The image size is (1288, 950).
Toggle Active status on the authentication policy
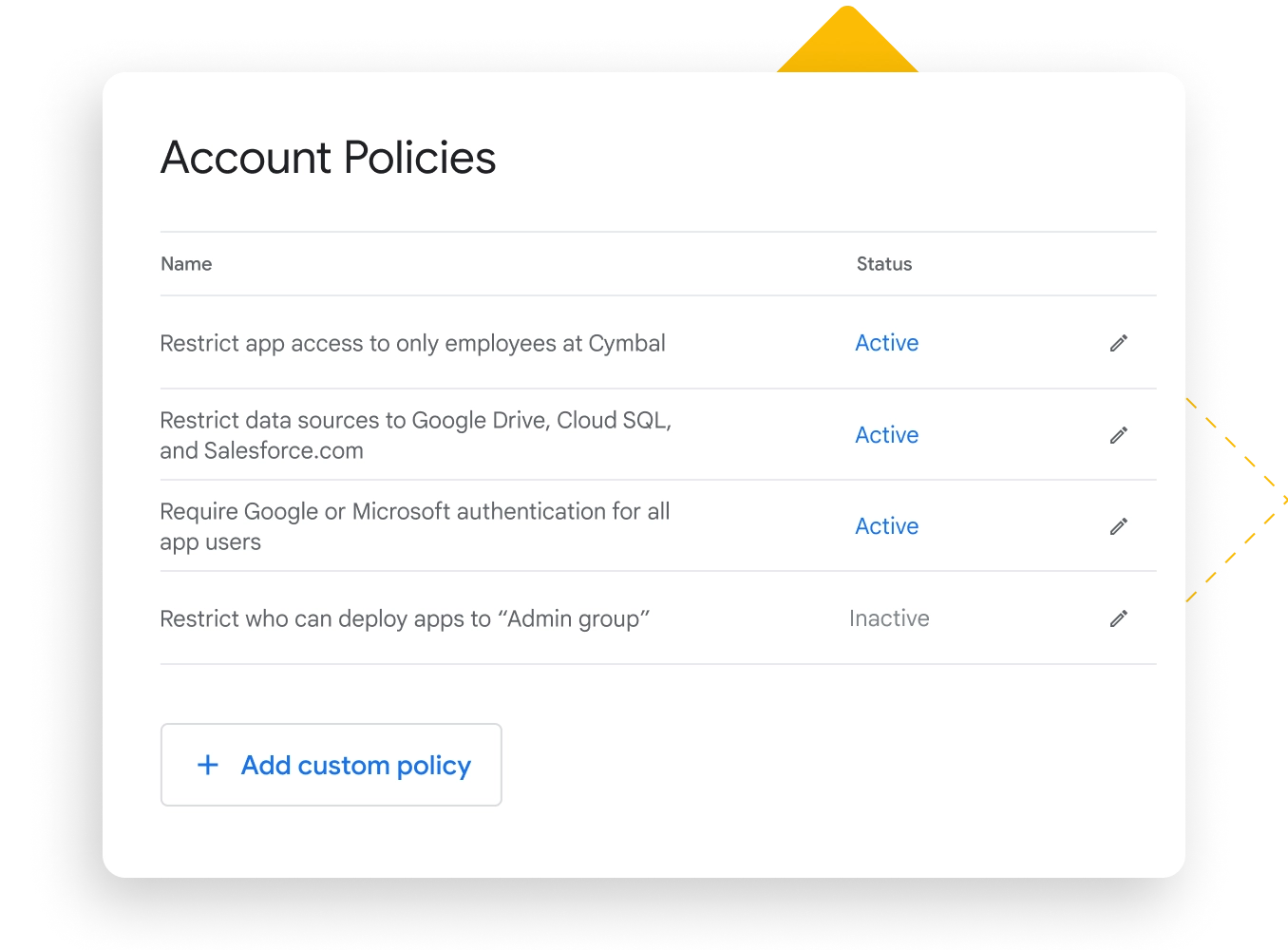pyautogui.click(x=886, y=525)
